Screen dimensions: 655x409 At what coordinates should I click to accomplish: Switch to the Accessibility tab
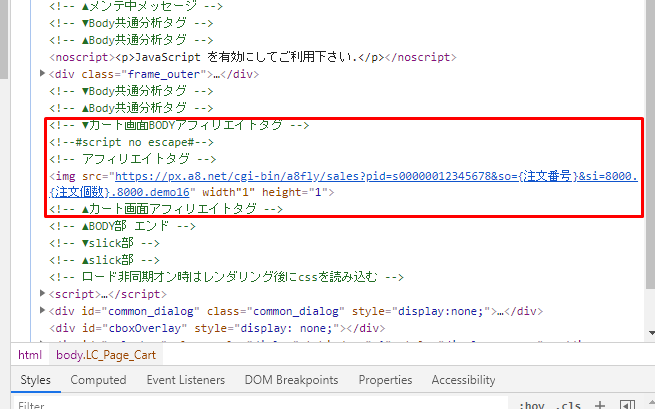coord(463,380)
